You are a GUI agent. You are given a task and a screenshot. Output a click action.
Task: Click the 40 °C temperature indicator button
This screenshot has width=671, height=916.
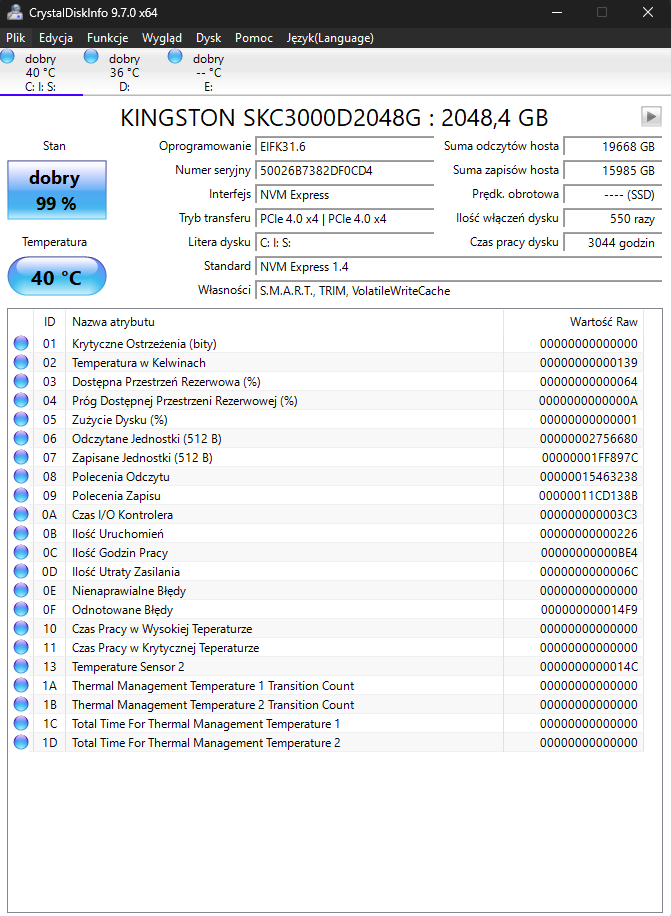pos(57,277)
